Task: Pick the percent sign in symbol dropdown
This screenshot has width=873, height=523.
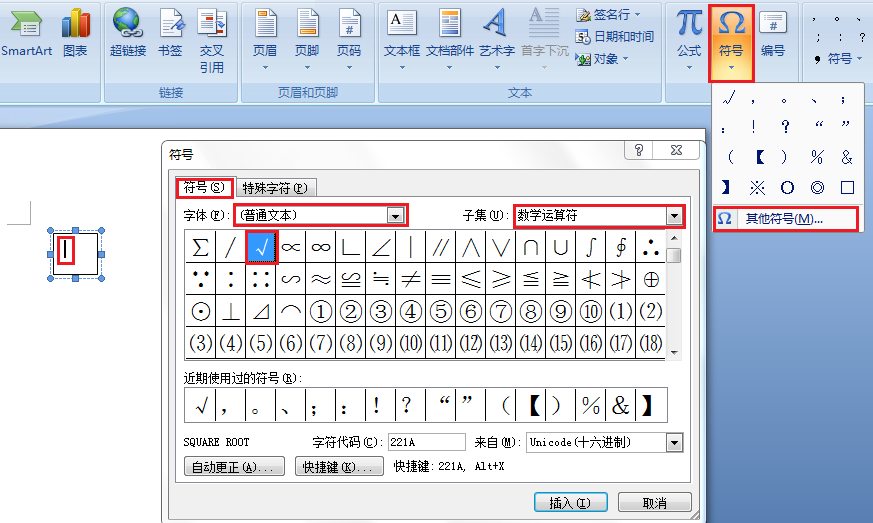Action: [x=817, y=157]
